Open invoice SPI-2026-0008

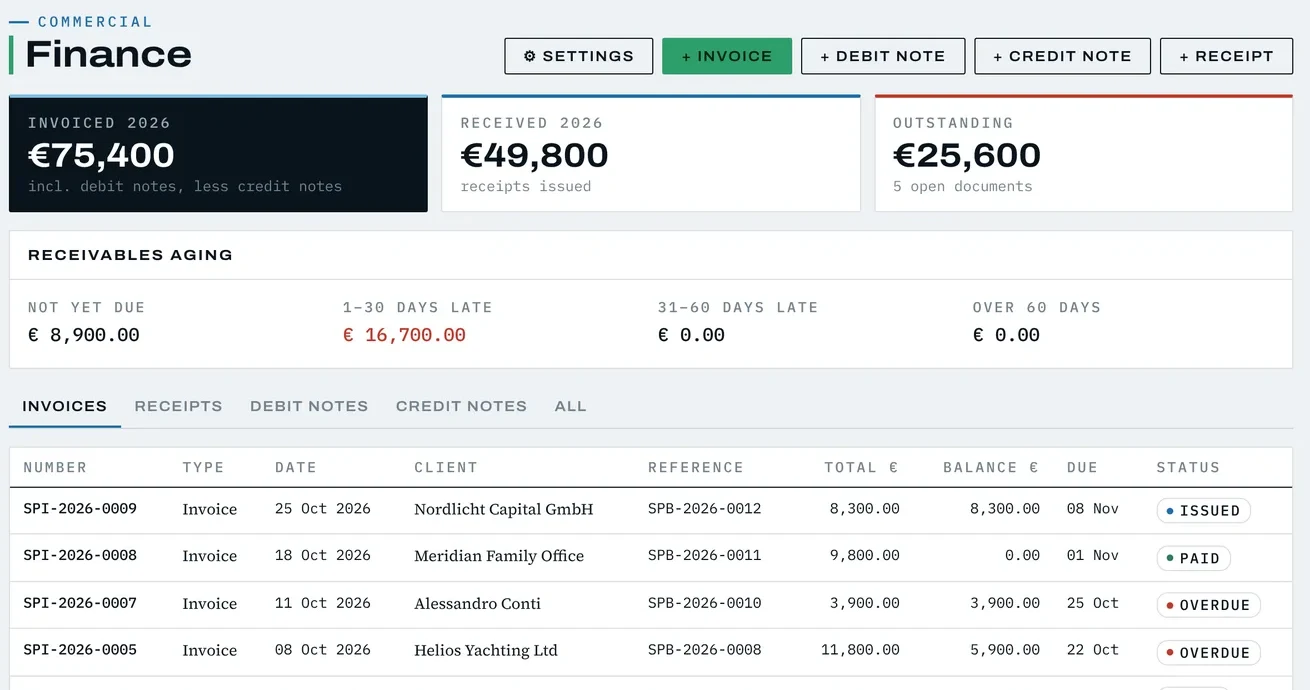pos(80,556)
